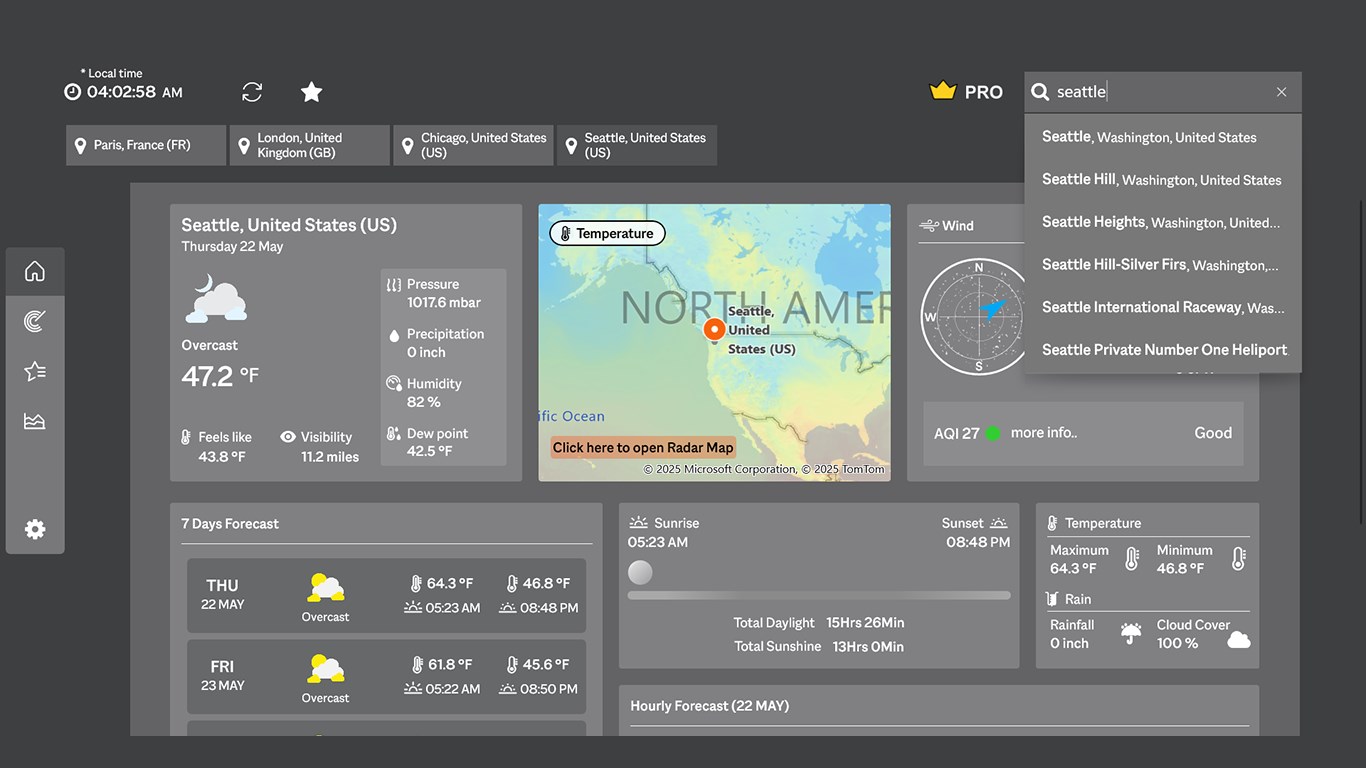Select Seattle Hill, Washington from suggestions
1366x768 pixels.
pos(1161,179)
